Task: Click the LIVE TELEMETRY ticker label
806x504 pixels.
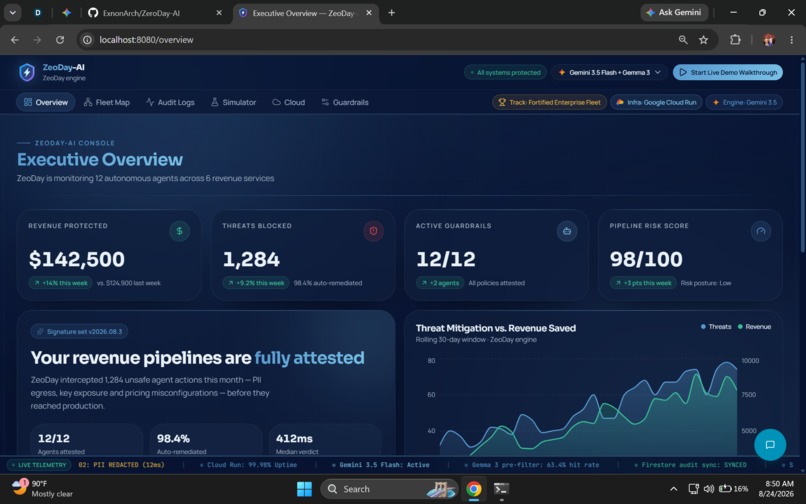Action: click(x=39, y=465)
